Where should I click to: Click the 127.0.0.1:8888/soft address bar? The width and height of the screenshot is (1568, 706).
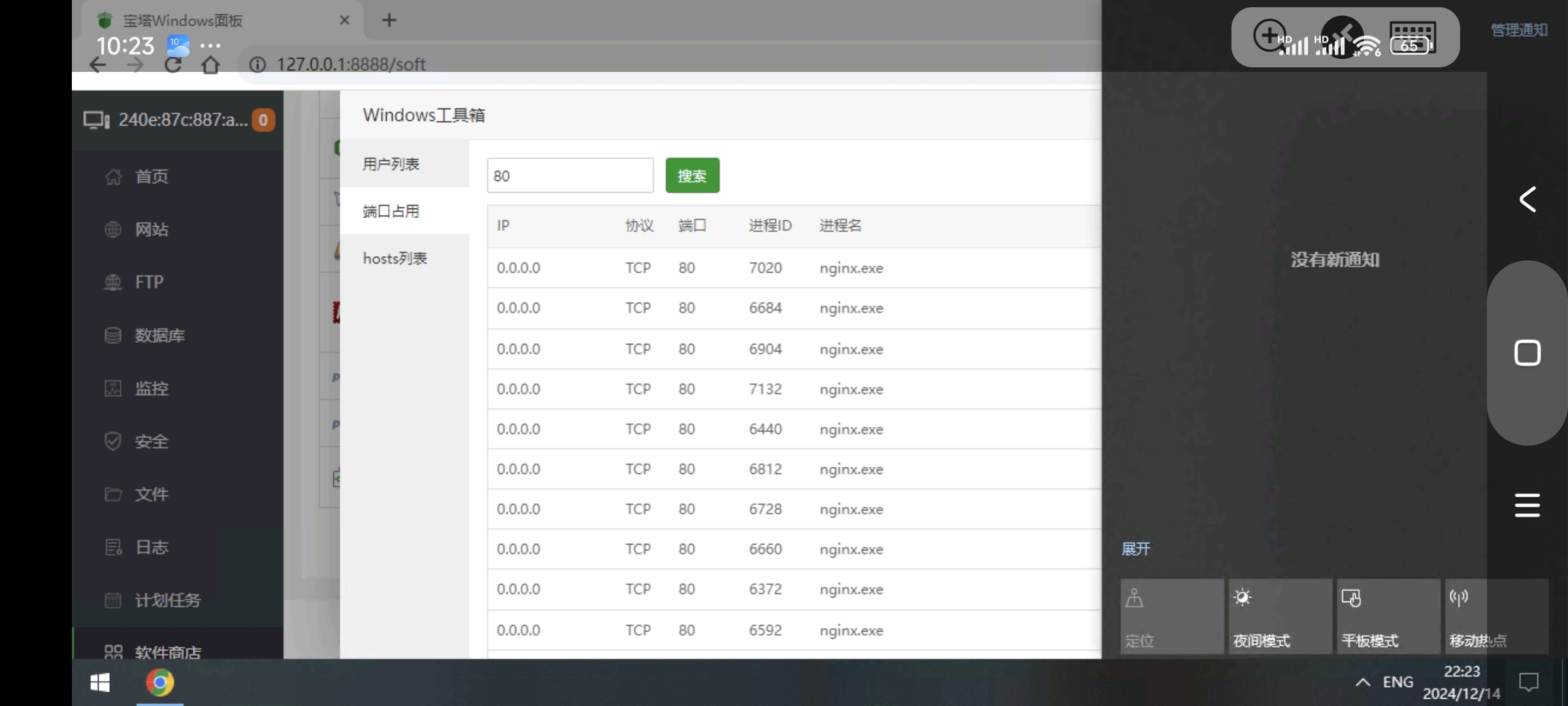[351, 65]
